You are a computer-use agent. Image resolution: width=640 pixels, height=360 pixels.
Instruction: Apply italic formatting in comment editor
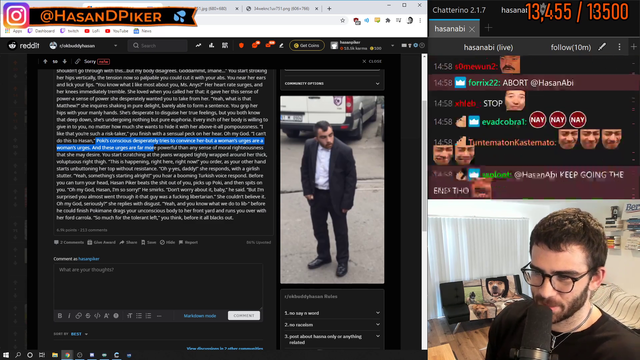[69, 316]
